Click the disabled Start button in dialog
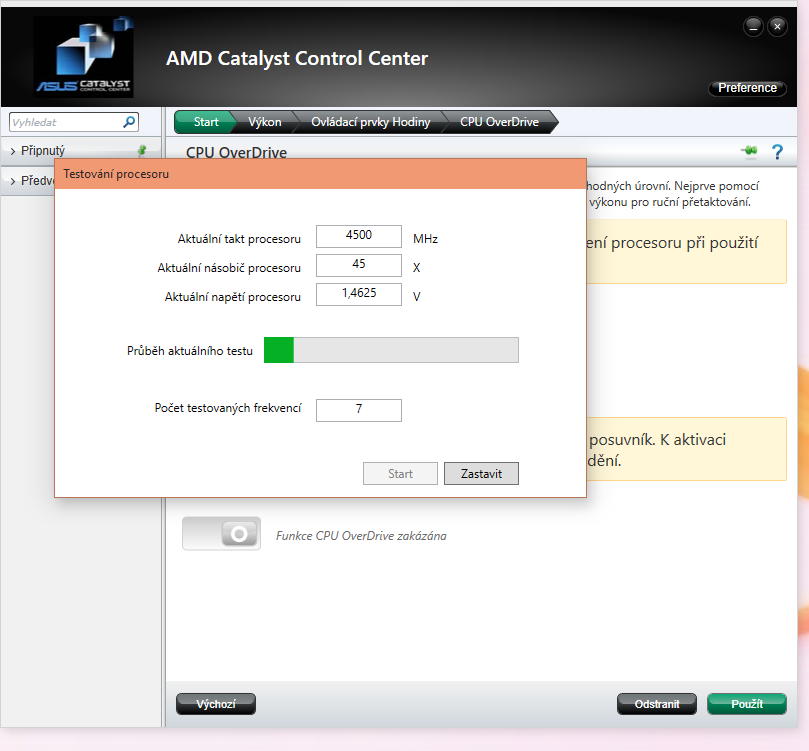Viewport: 809px width, 751px height. pos(400,474)
